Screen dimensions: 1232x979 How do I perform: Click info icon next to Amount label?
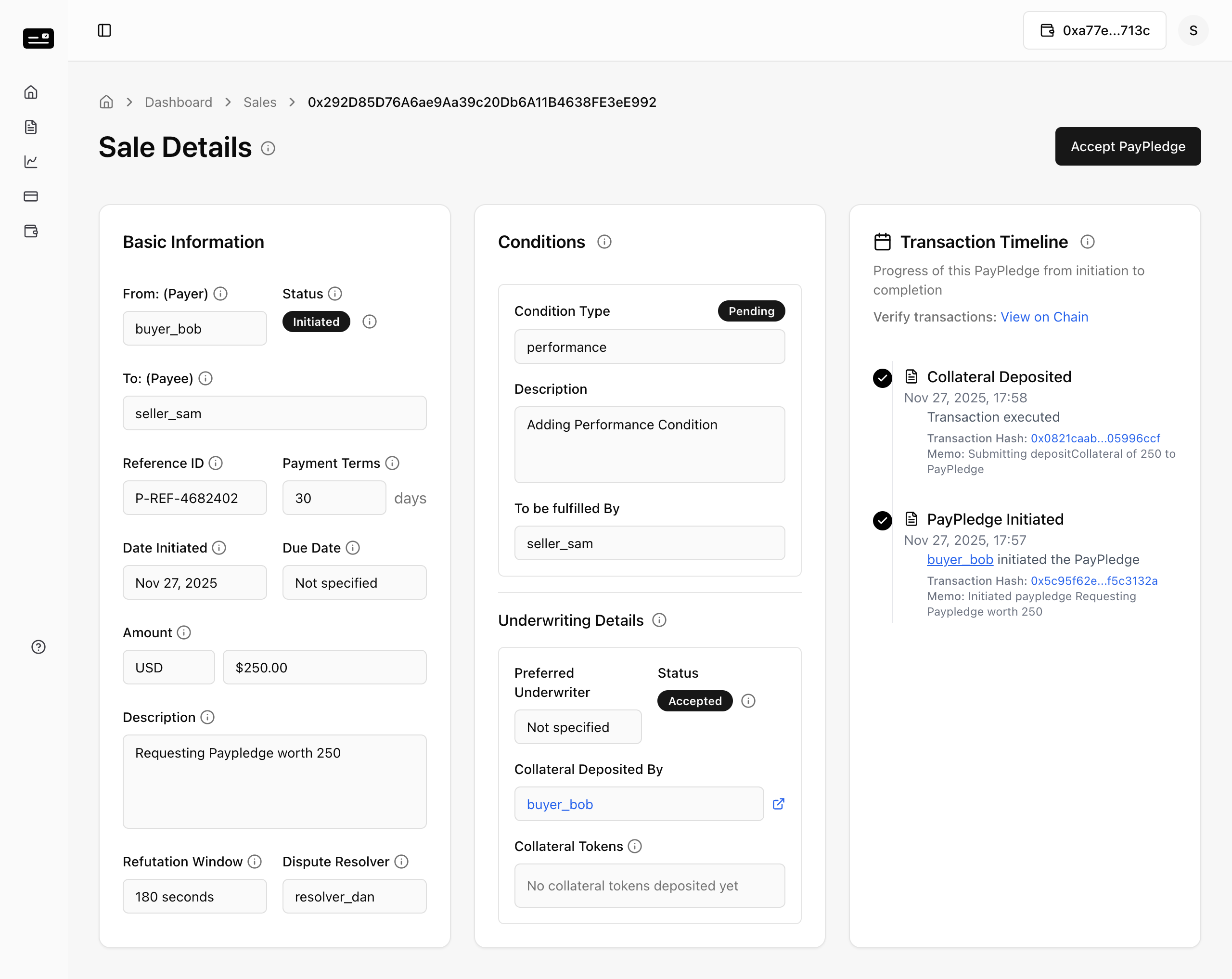point(184,632)
